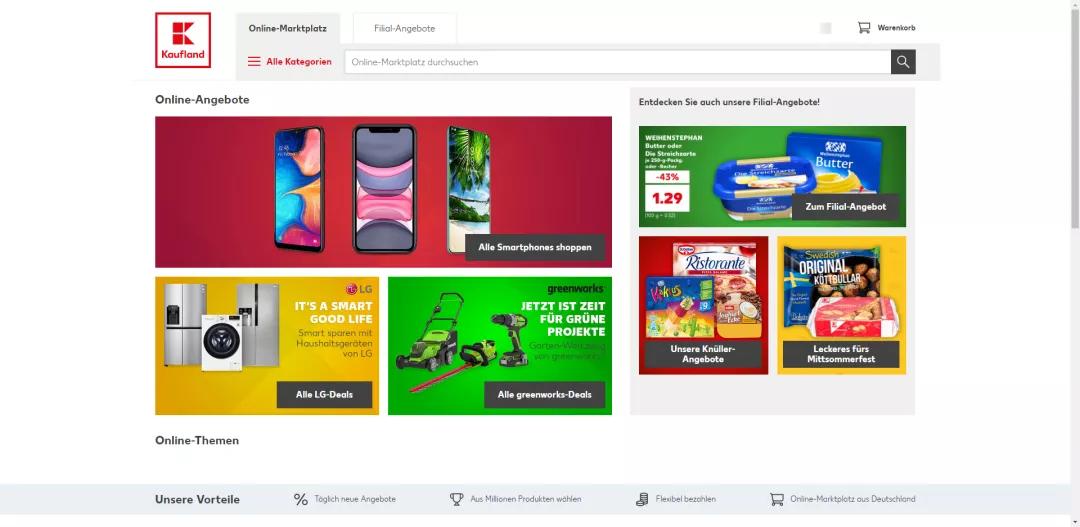Focus the Online-Marktplatz durchsuchen search field
Image resolution: width=1080 pixels, height=527 pixels.
(618, 62)
